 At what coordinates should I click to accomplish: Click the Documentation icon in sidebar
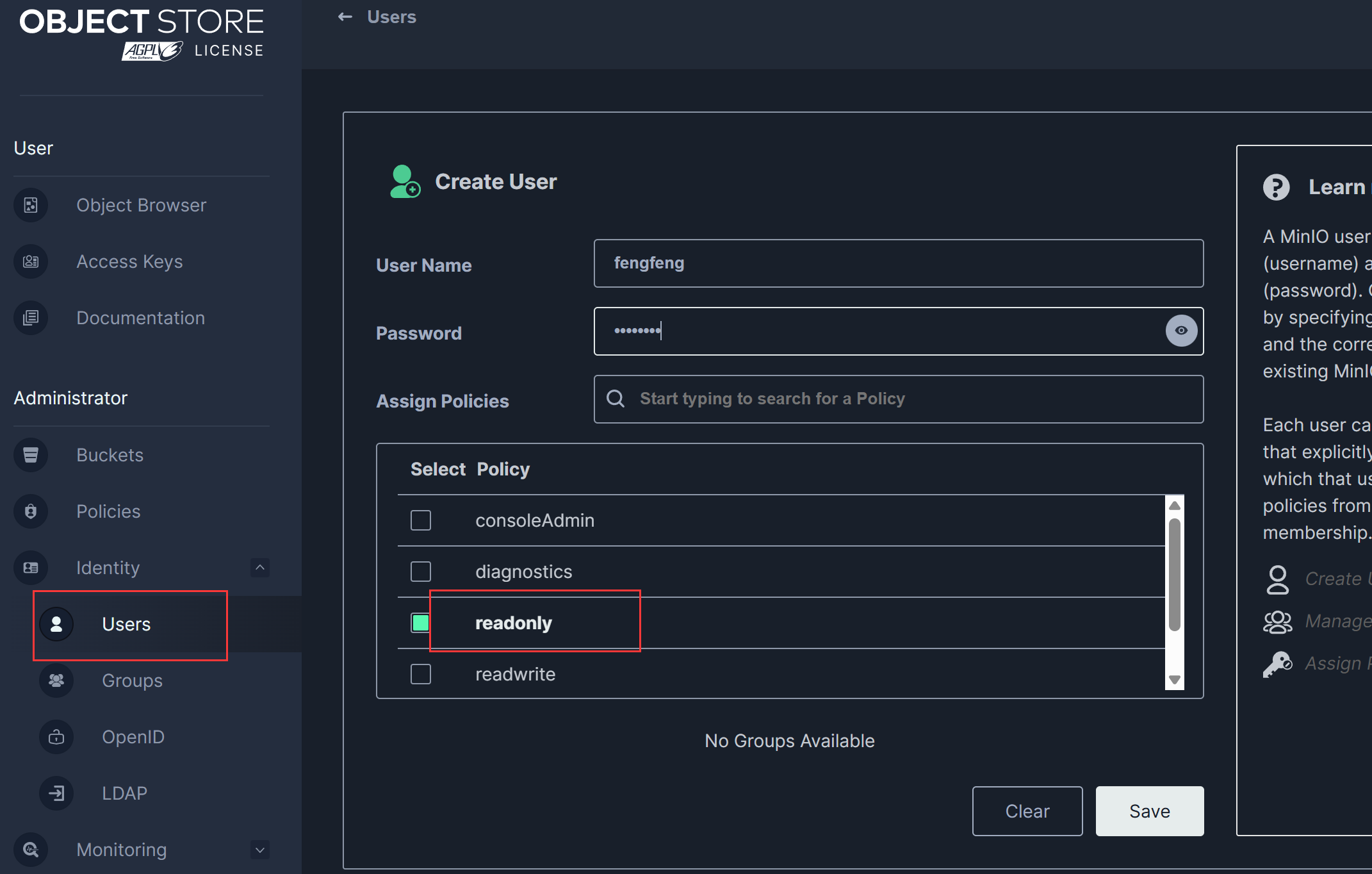pyautogui.click(x=31, y=318)
